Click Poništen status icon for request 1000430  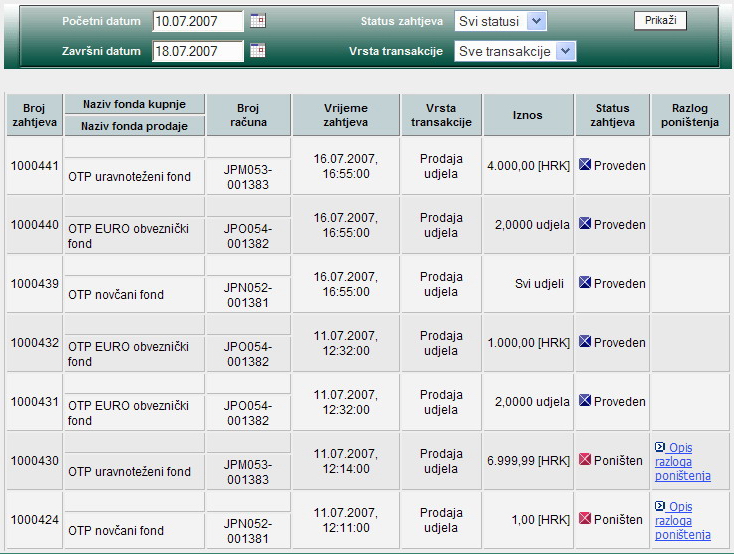click(585, 460)
